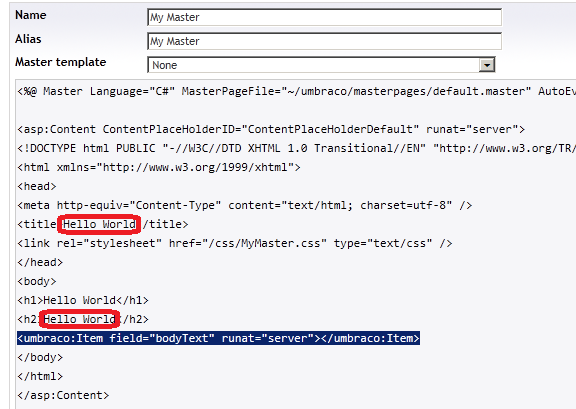Click the opening body tag line

37,281
